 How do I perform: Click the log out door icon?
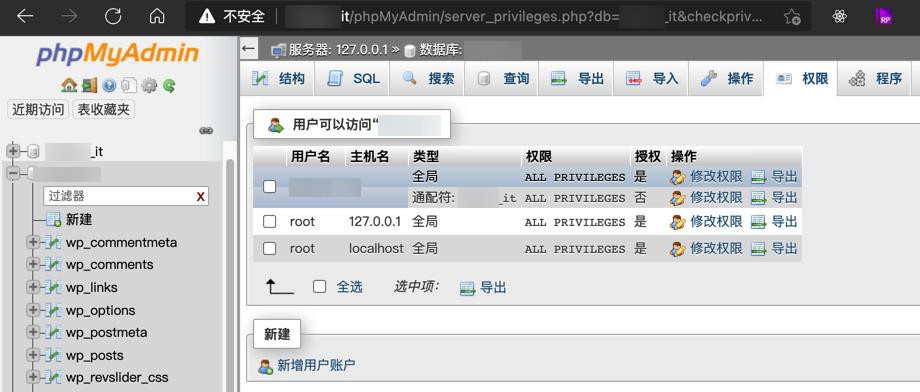click(x=89, y=86)
